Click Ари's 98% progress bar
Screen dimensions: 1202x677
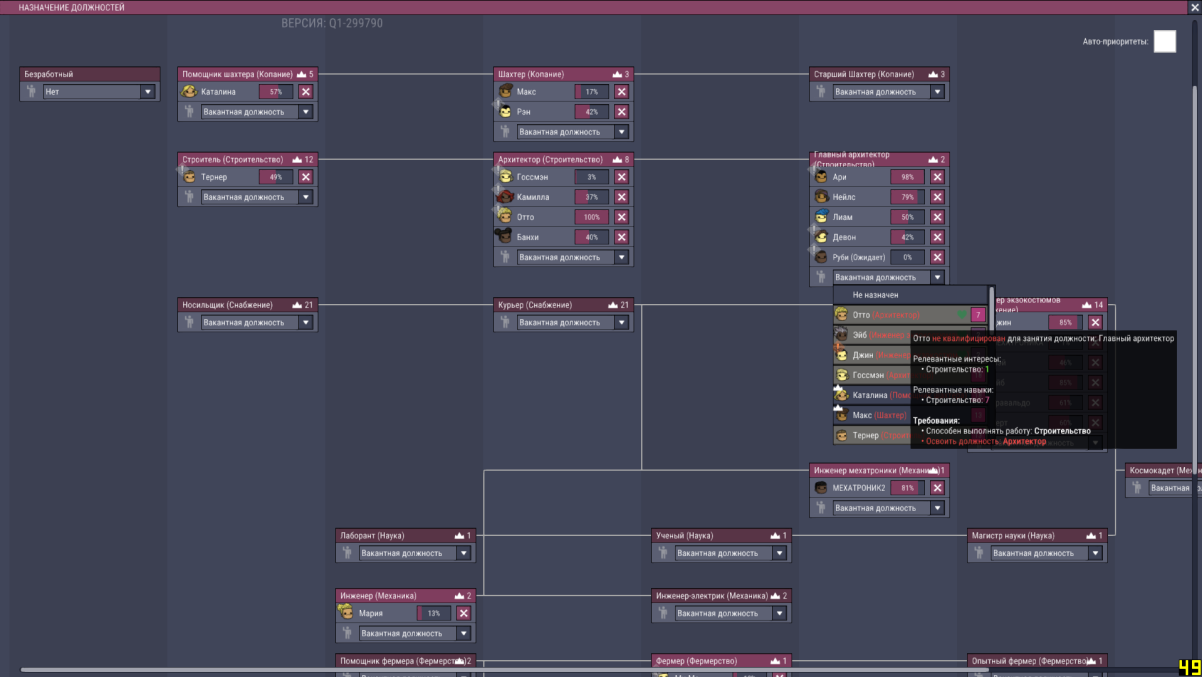908,177
